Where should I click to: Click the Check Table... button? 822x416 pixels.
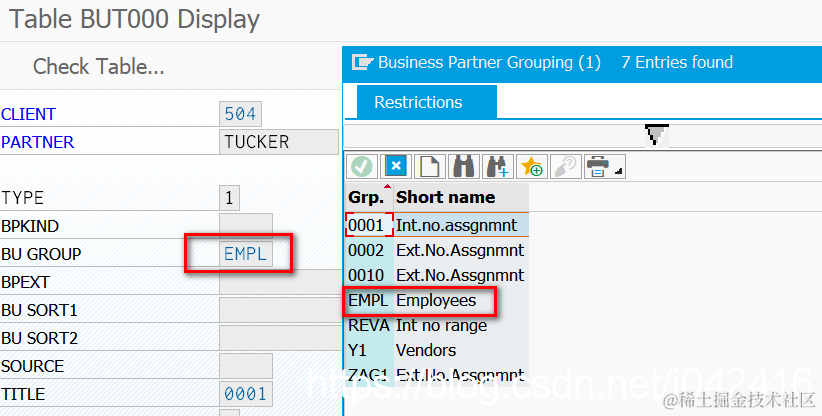(99, 67)
